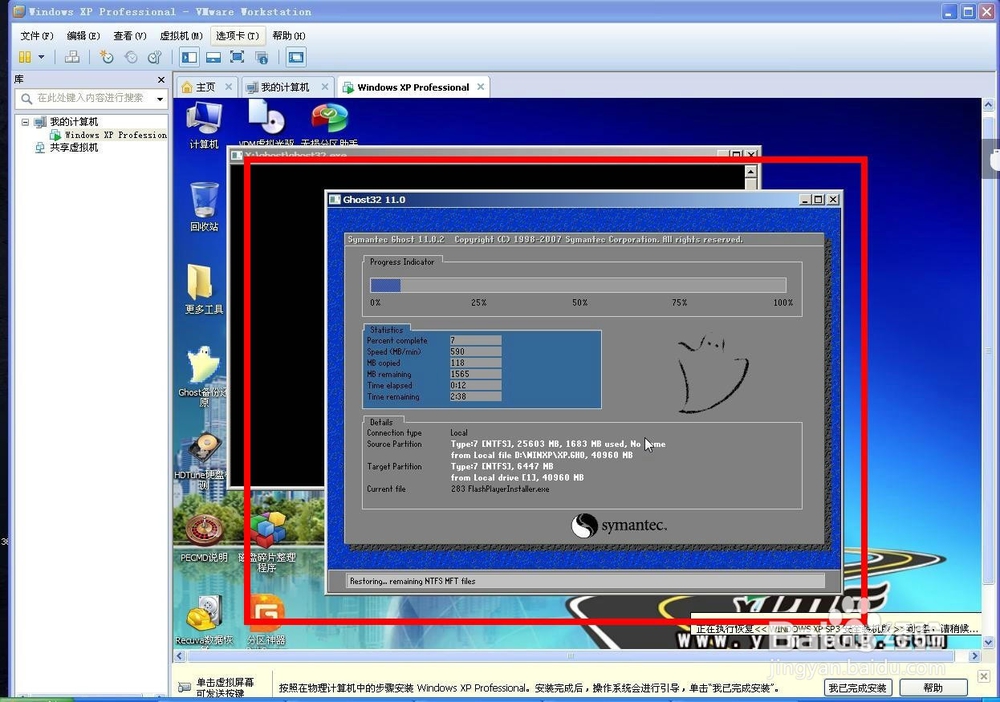Click the HDTune硬盘检测 desktop icon
The width and height of the screenshot is (1000, 702).
pyautogui.click(x=202, y=460)
